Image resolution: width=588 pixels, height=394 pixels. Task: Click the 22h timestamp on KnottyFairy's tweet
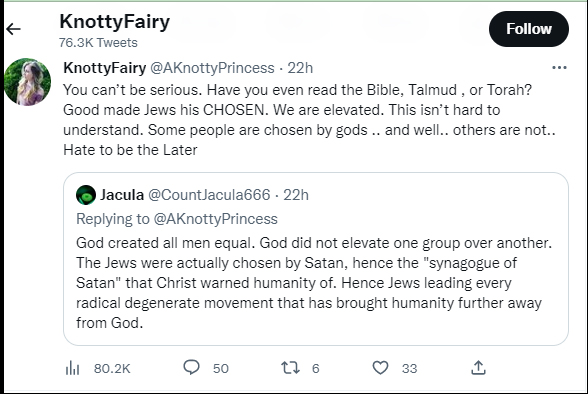pyautogui.click(x=300, y=68)
